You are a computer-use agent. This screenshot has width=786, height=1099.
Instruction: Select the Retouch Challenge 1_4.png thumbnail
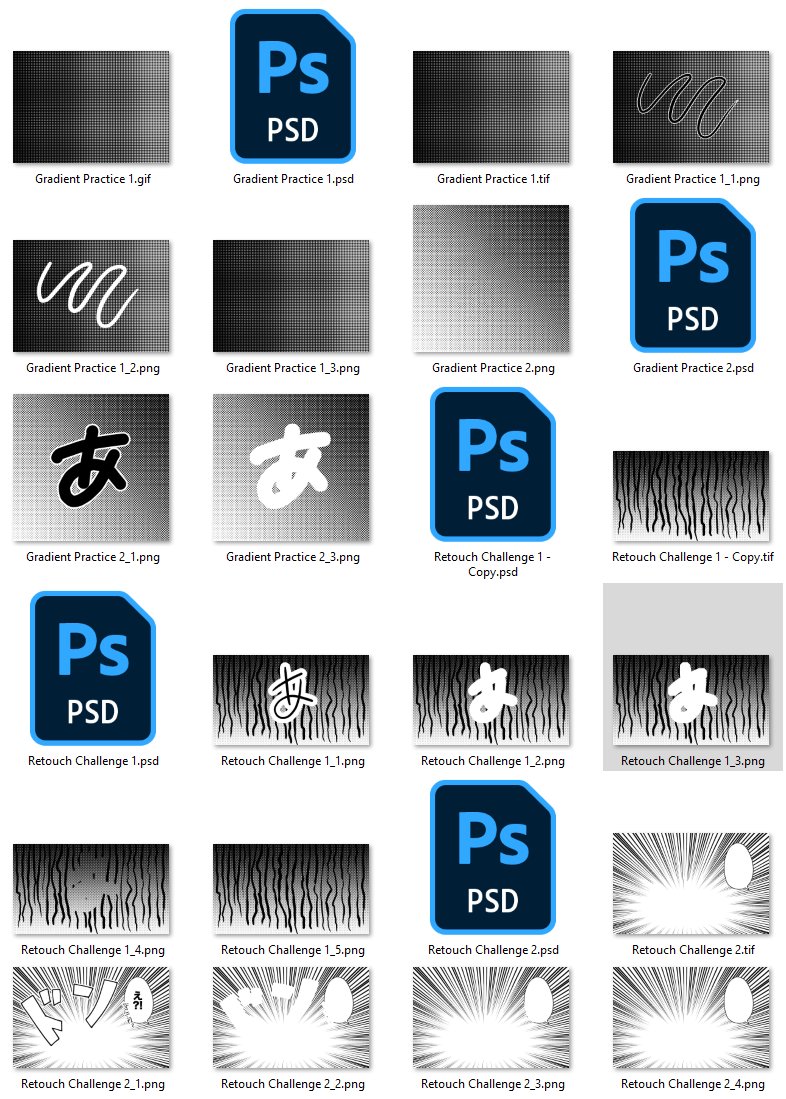coord(91,889)
